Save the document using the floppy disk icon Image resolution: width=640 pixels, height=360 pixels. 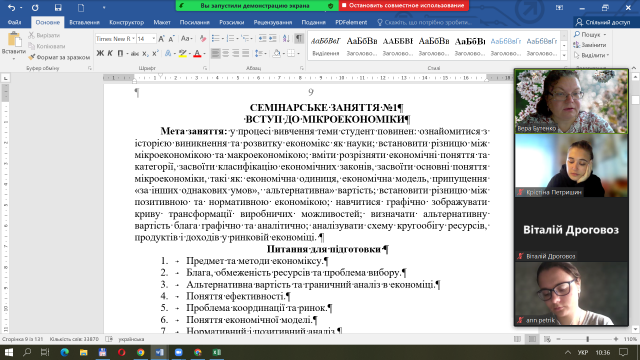point(58,7)
